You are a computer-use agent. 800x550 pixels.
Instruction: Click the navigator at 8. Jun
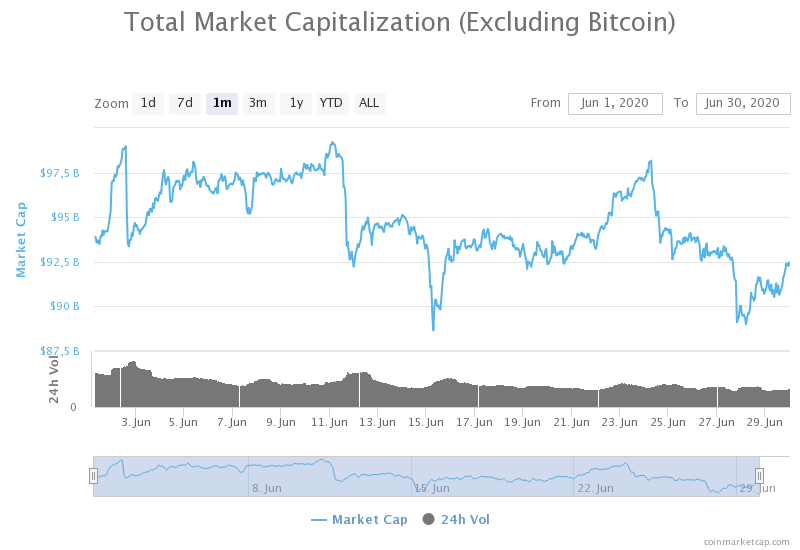pyautogui.click(x=265, y=488)
